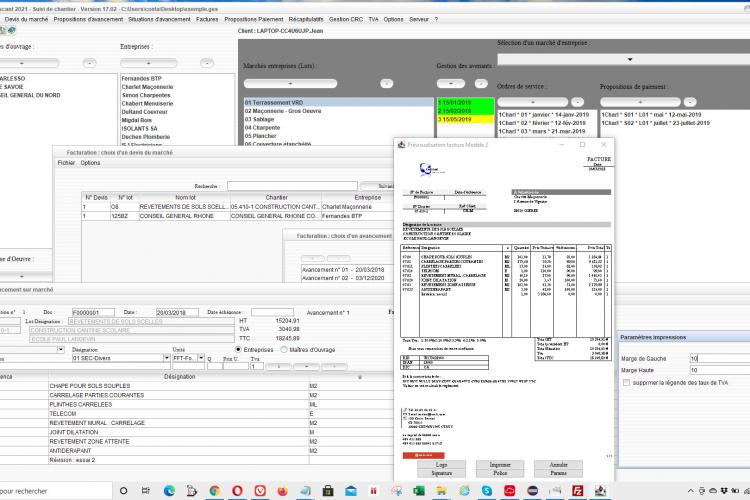The width and height of the screenshot is (750, 500).
Task: Select yellow avenant 3 15/05/2019
Action: tap(465, 119)
